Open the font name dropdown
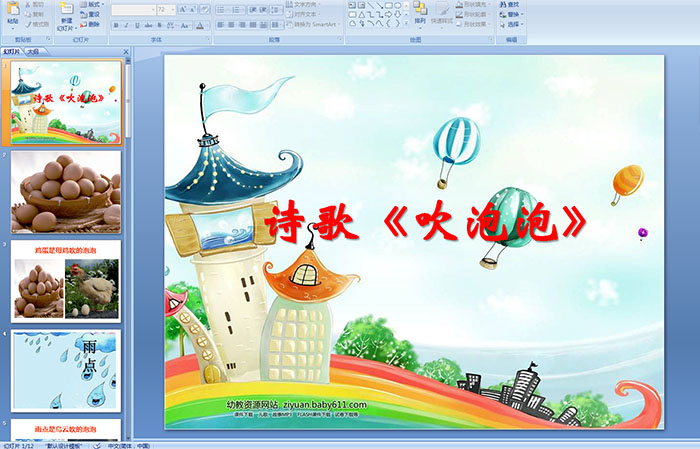 (132, 10)
